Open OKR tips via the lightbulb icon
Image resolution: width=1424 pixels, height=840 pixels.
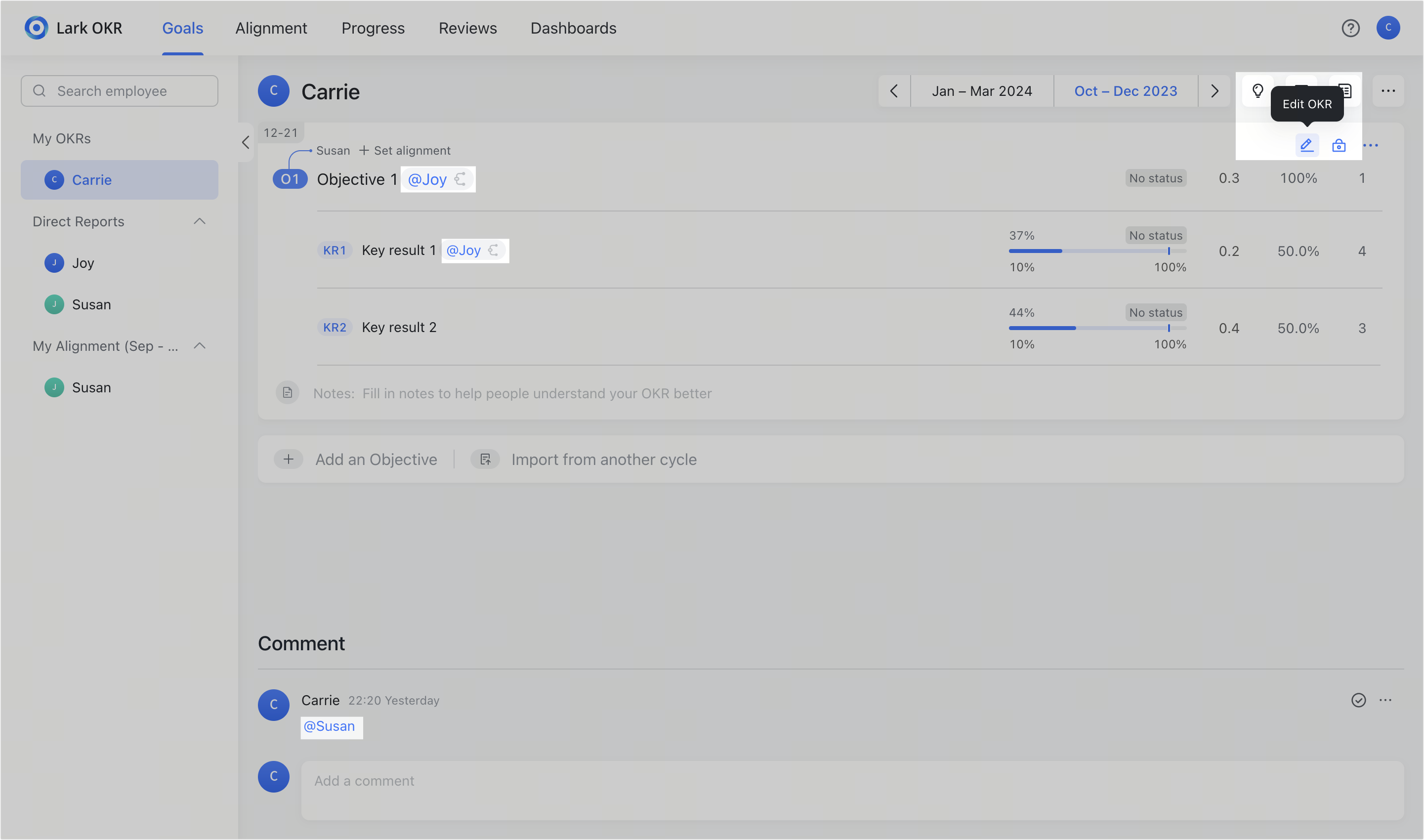click(x=1257, y=90)
